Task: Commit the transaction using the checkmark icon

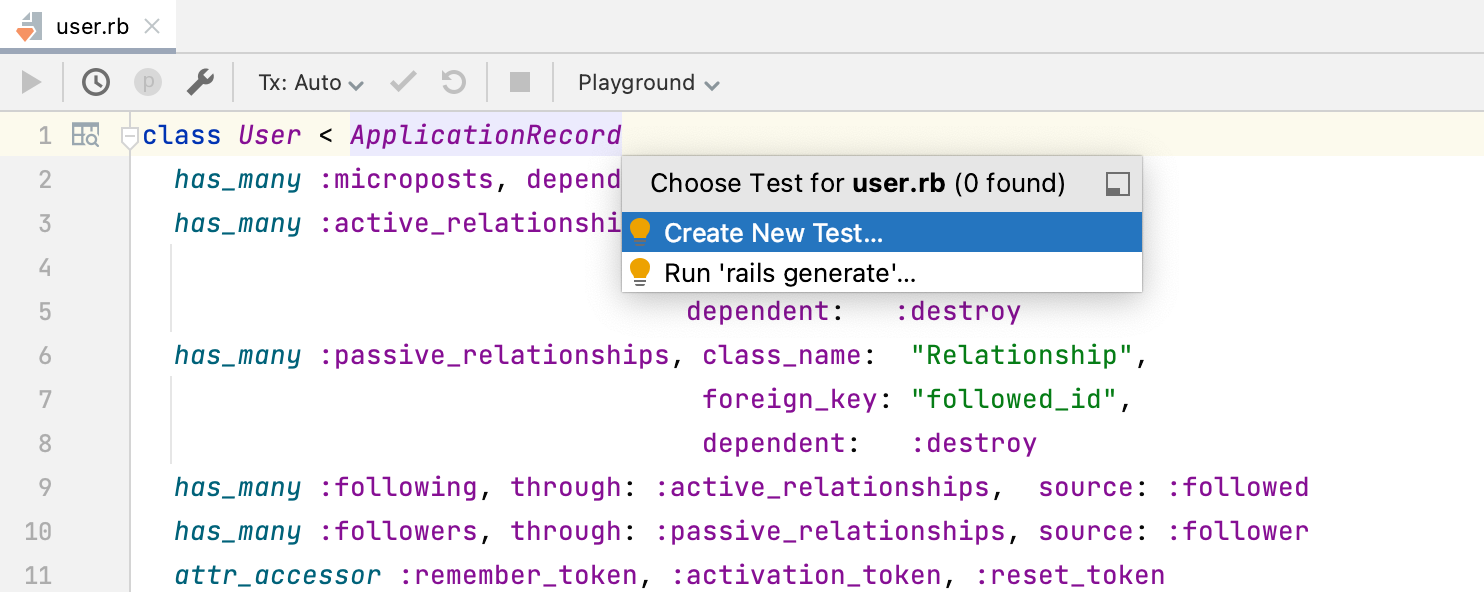Action: (x=402, y=82)
